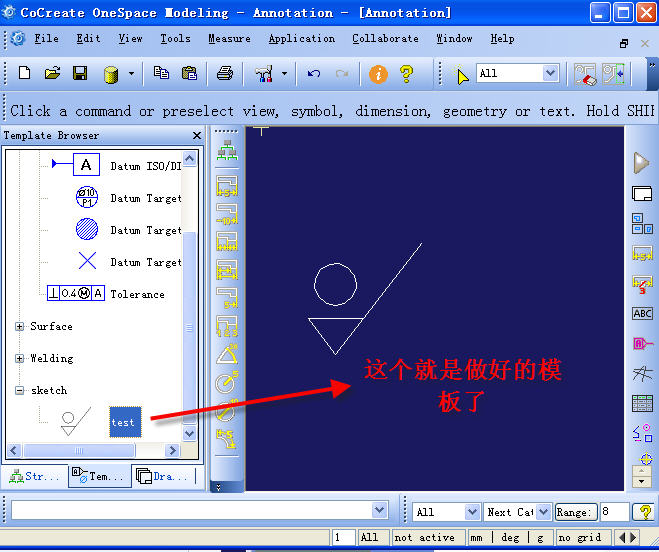The width and height of the screenshot is (659, 552).
Task: Open the Next Cat dropdown
Action: pyautogui.click(x=543, y=512)
